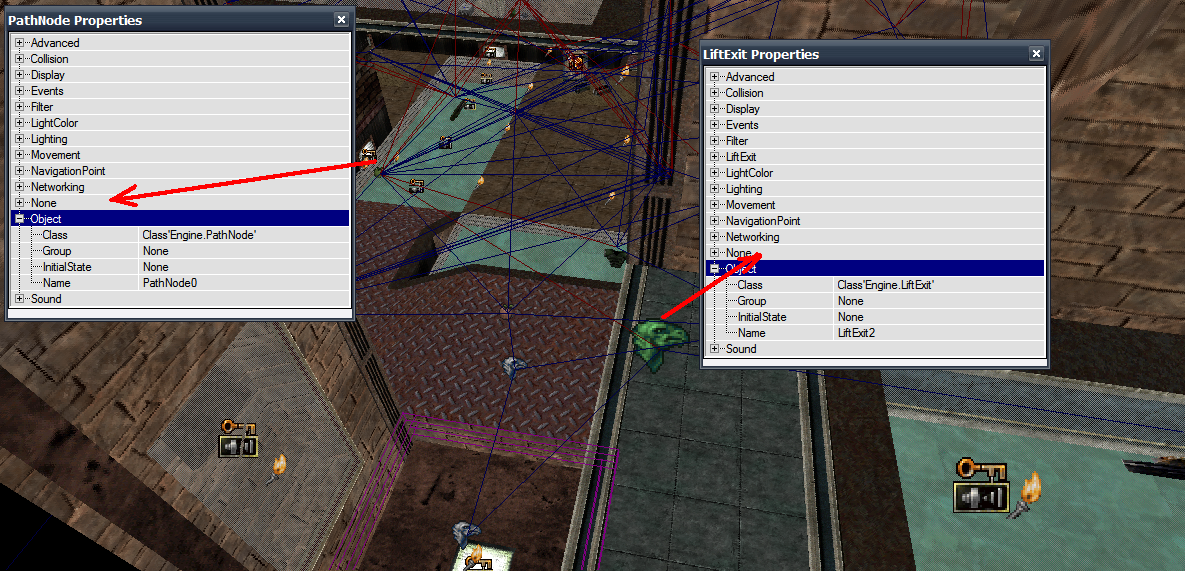Expand the None category in LiftExit Properties

[x=715, y=253]
